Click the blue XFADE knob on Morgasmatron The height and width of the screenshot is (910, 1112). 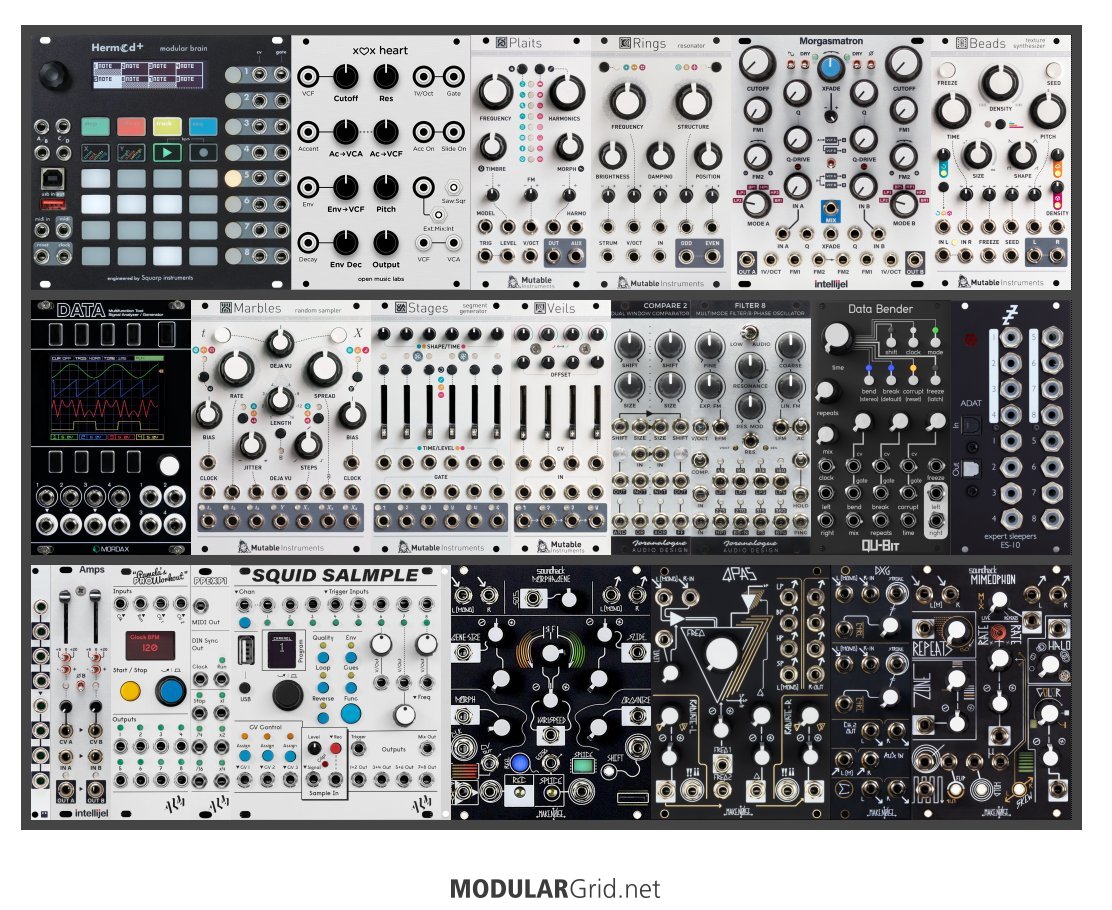point(830,69)
